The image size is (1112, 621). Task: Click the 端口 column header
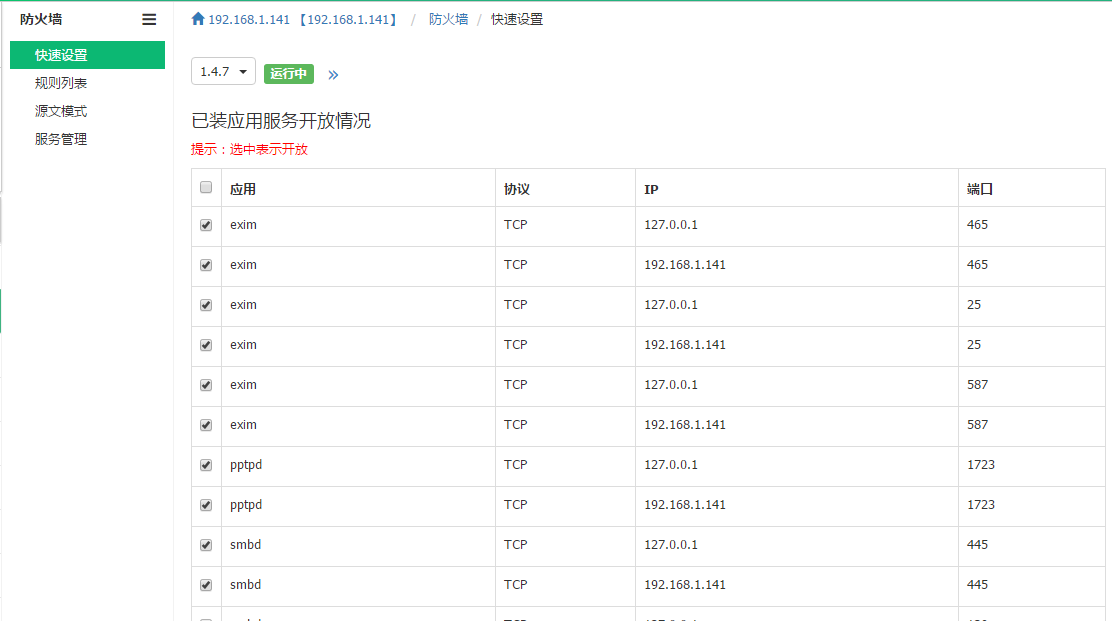(x=979, y=189)
